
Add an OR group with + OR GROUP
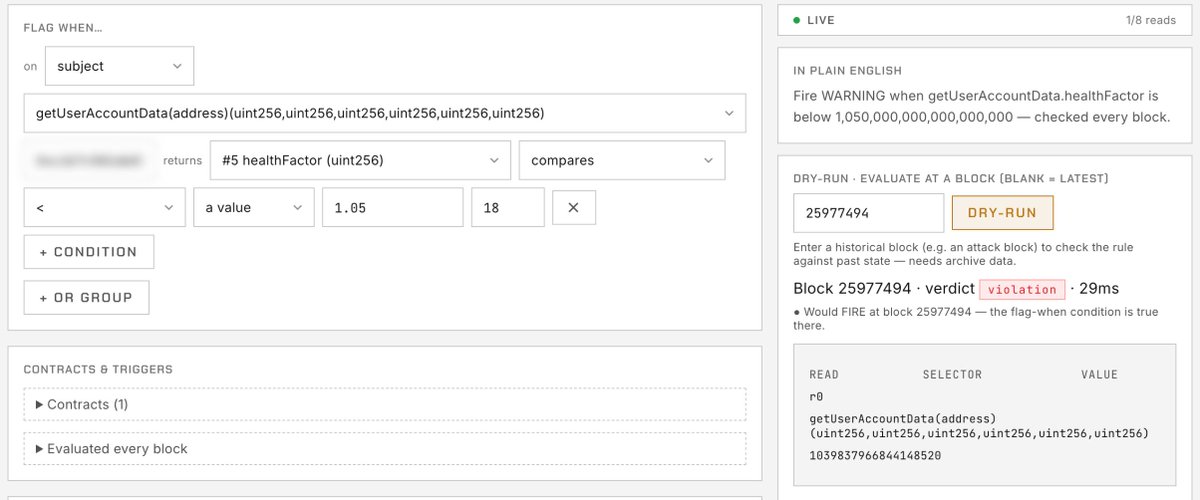(x=86, y=298)
